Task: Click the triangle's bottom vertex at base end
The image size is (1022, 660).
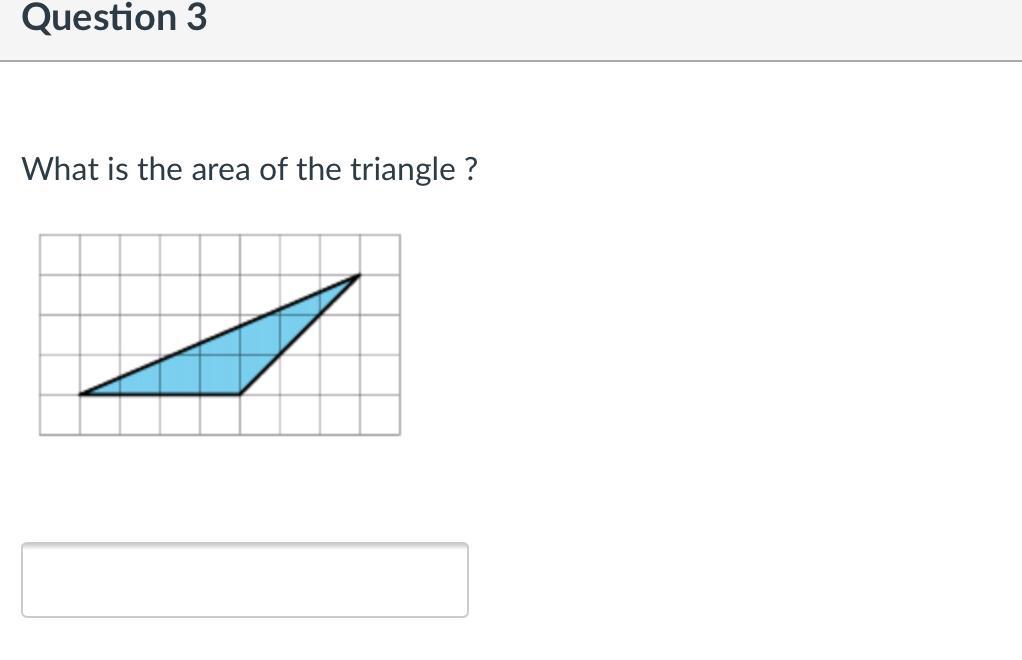Action: (x=240, y=394)
